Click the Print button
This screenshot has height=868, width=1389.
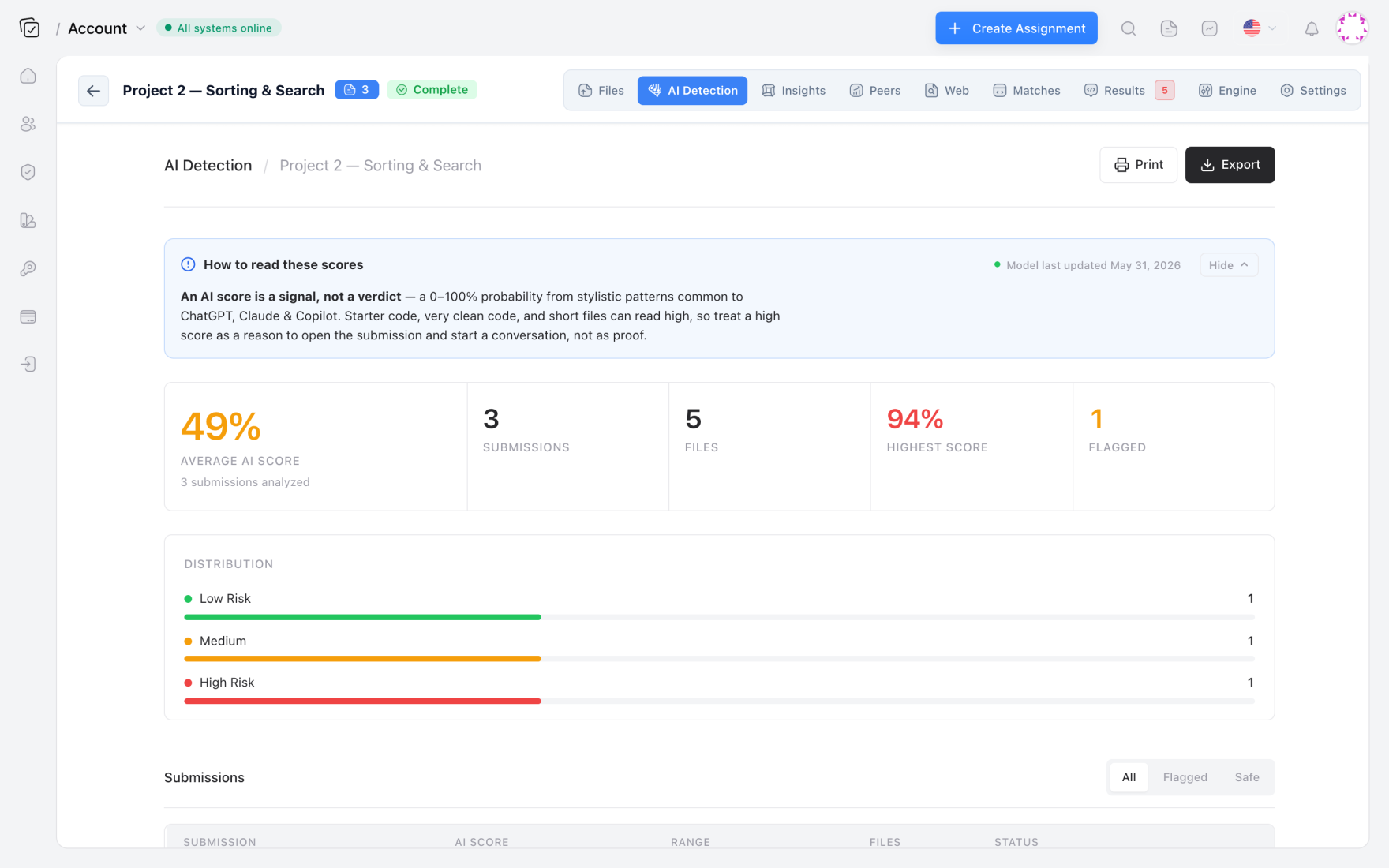click(x=1138, y=165)
